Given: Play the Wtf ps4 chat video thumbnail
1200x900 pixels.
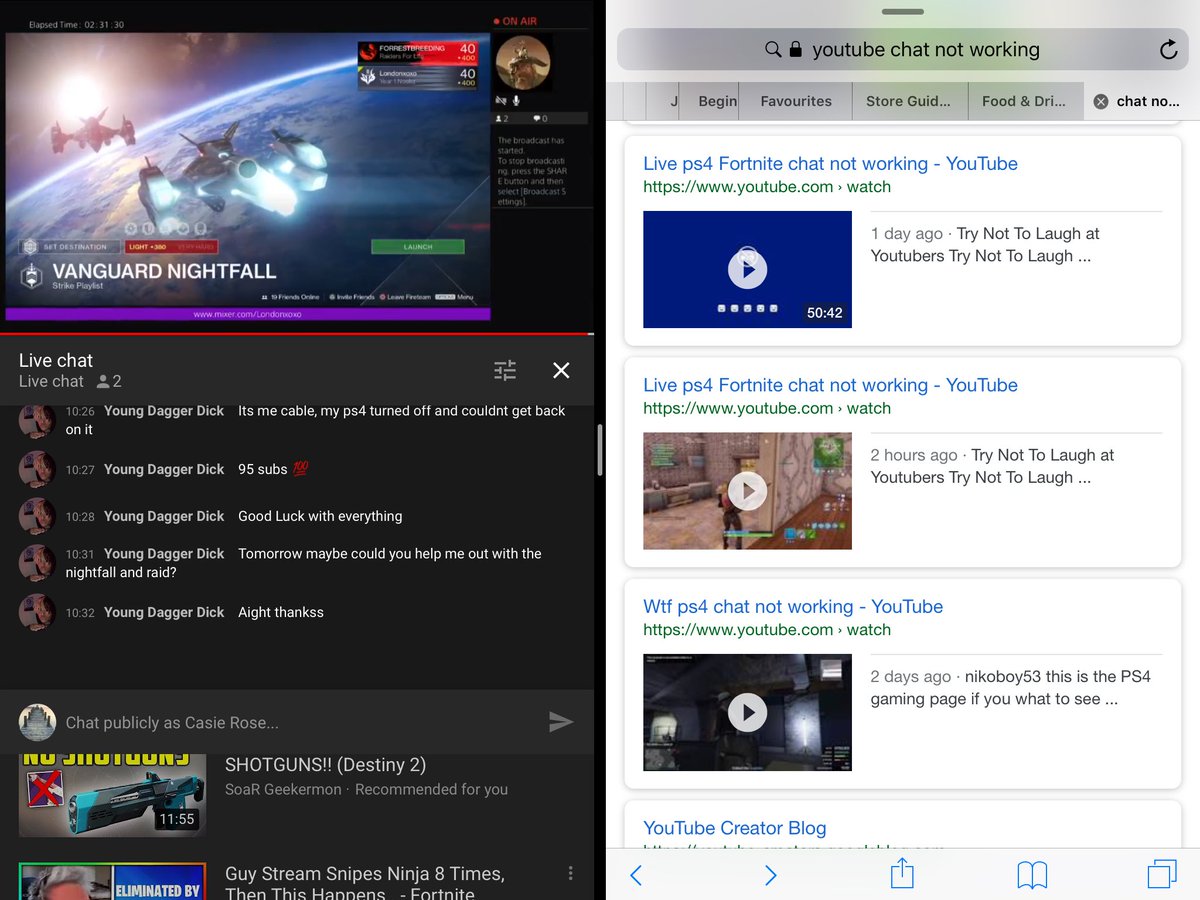Looking at the screenshot, I should point(747,712).
